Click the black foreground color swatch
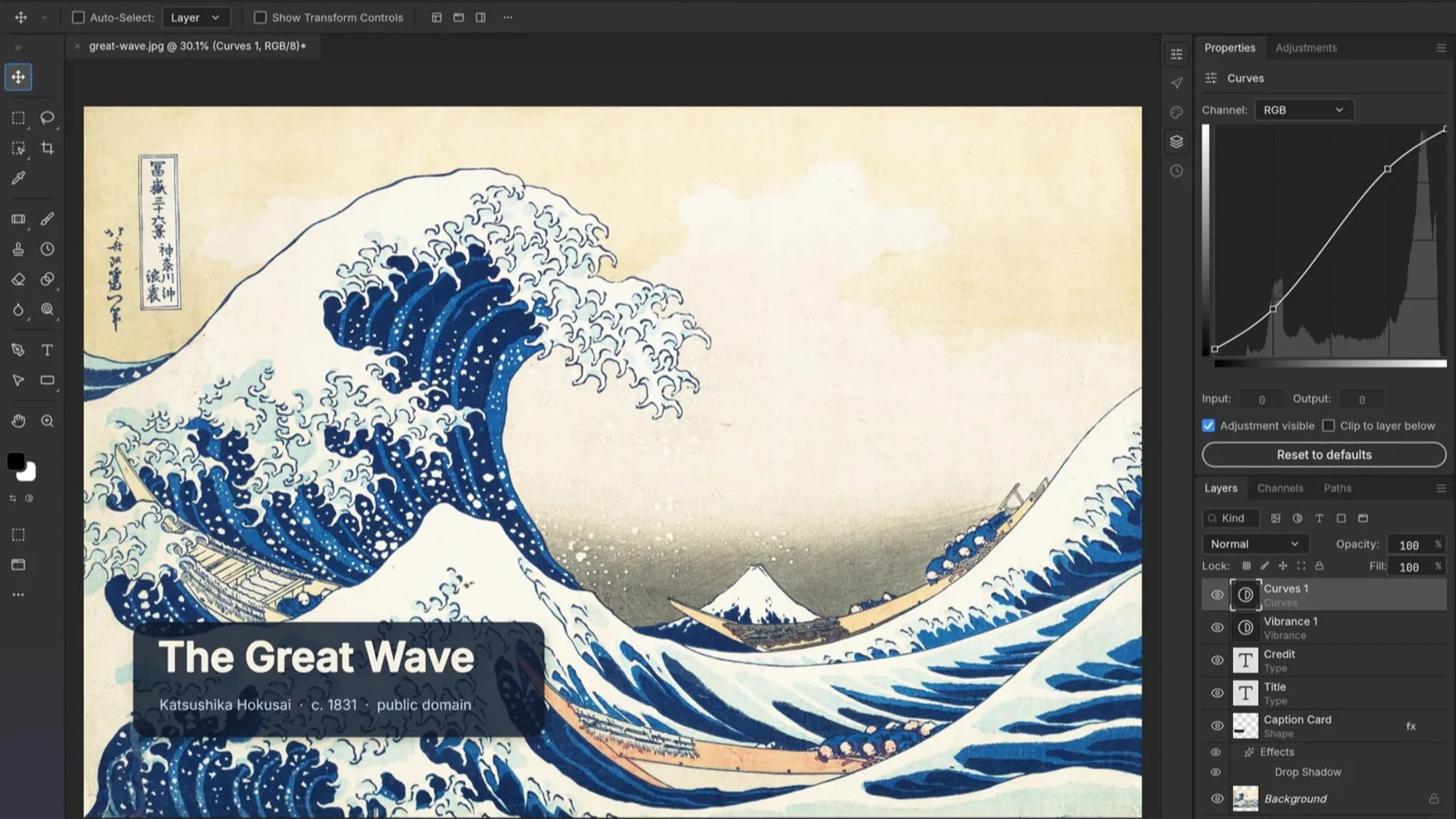 coord(15,460)
